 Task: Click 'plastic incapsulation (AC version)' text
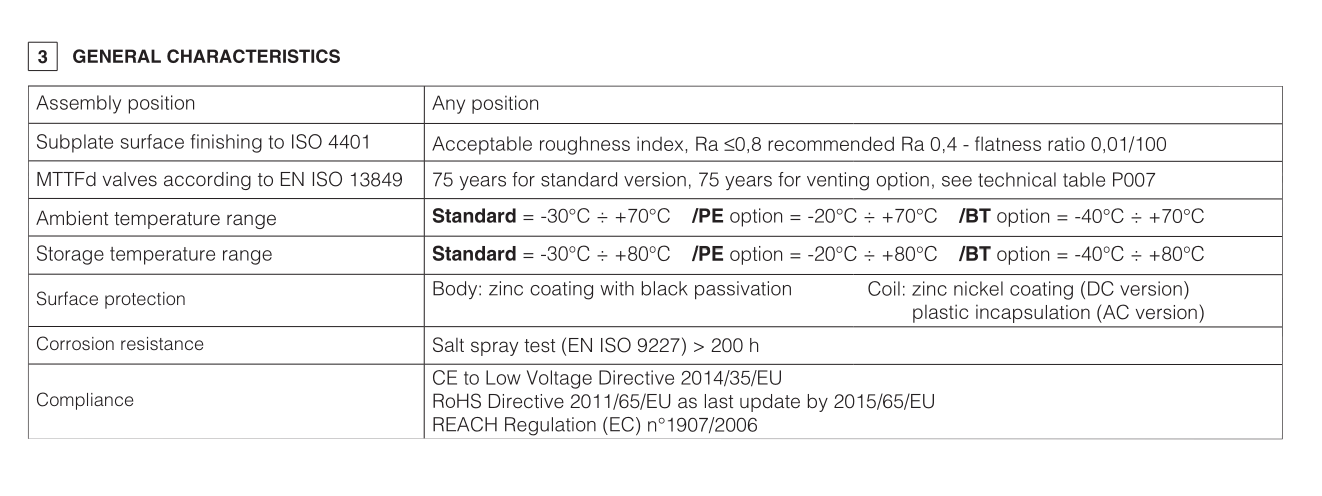coord(1057,312)
